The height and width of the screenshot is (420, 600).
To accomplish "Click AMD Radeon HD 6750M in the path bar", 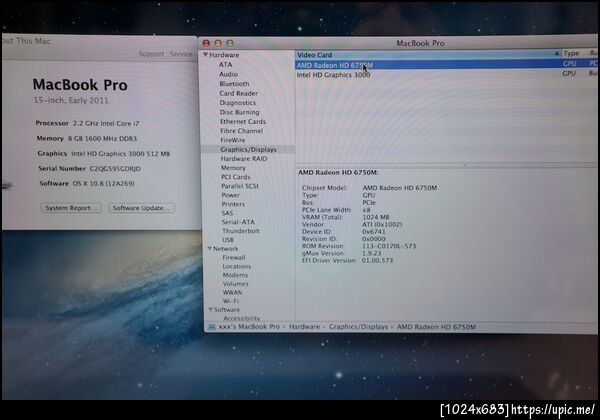I will [x=436, y=327].
